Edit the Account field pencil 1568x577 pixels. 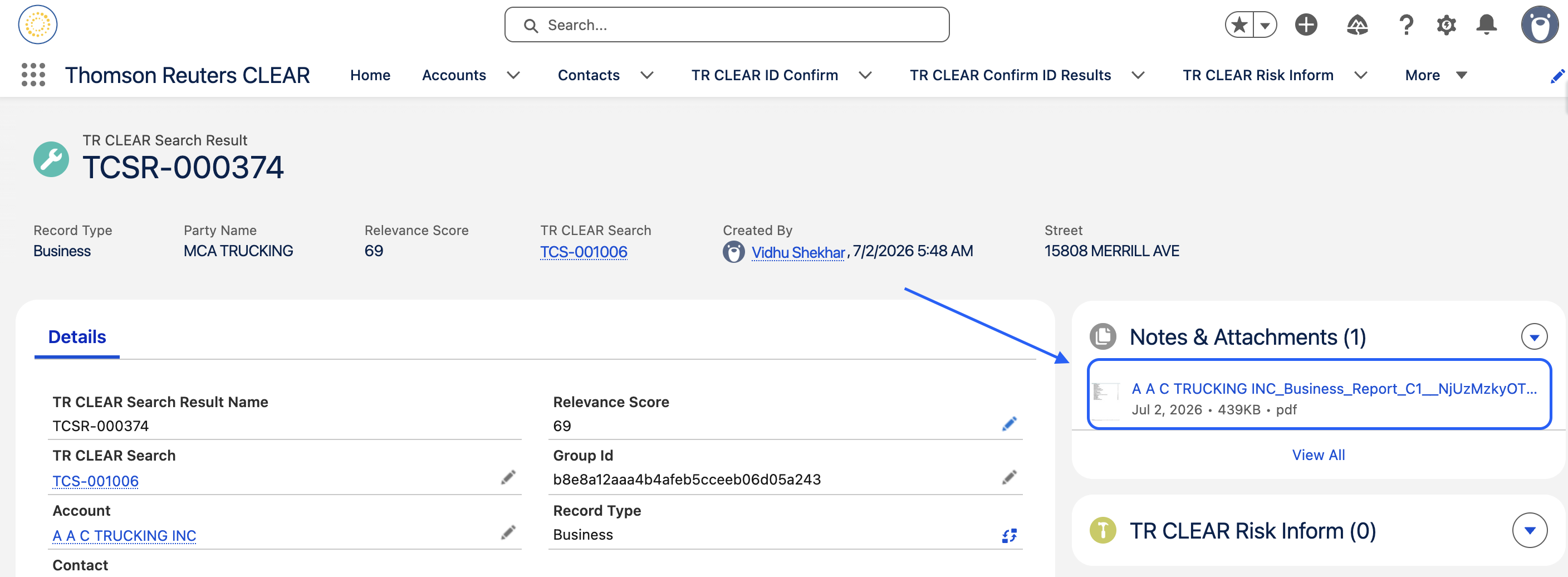(508, 533)
